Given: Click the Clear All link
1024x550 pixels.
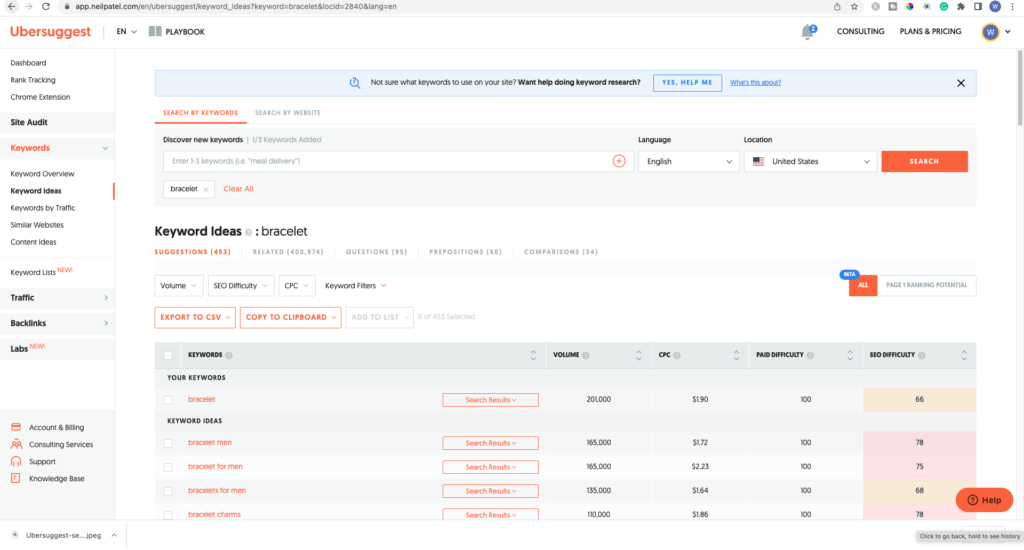Looking at the screenshot, I should pyautogui.click(x=238, y=189).
